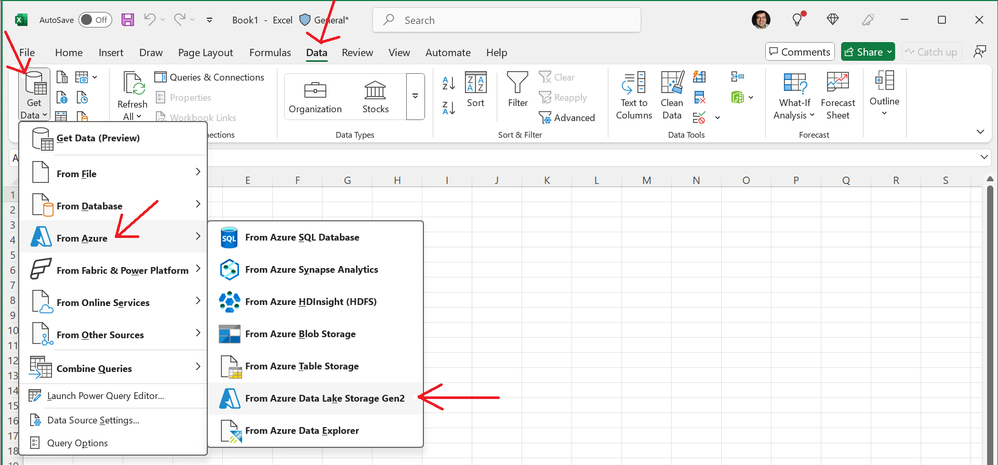The image size is (998, 465).
Task: Open Customize Quick Access Toolbar dropdown
Action: pos(209,20)
